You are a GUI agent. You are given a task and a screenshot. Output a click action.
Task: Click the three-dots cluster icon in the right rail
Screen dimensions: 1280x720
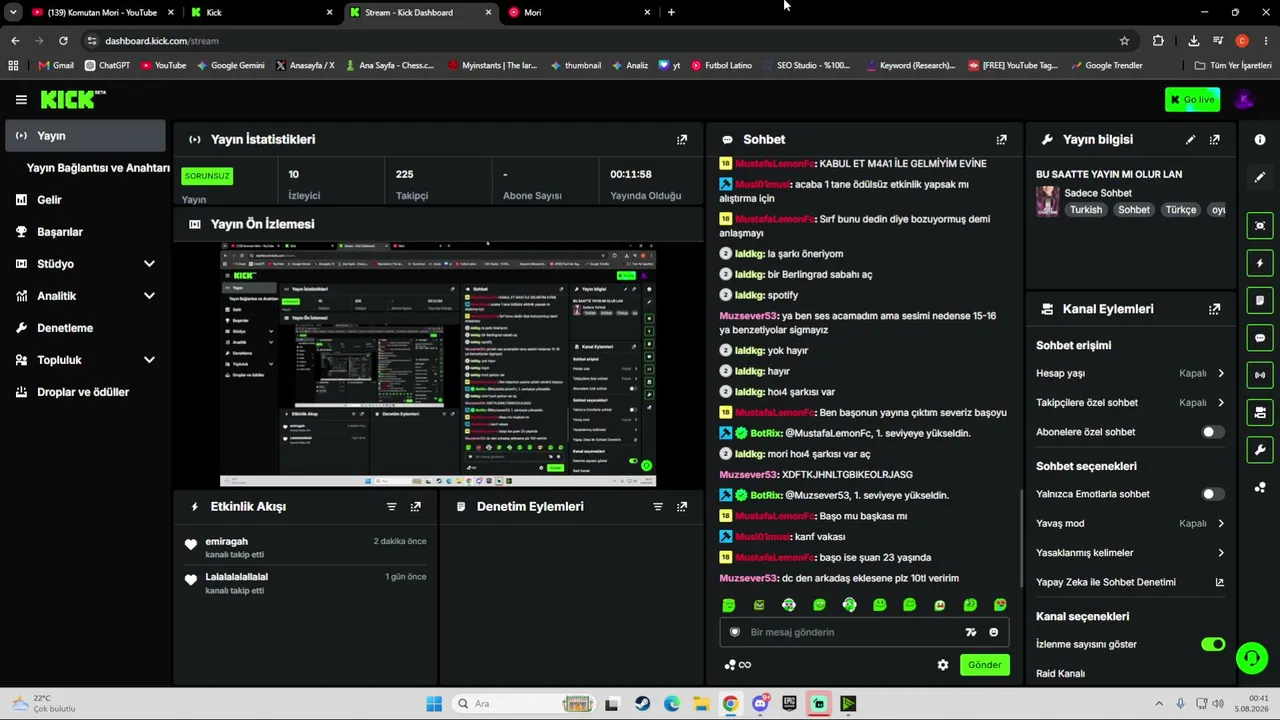coord(1260,488)
